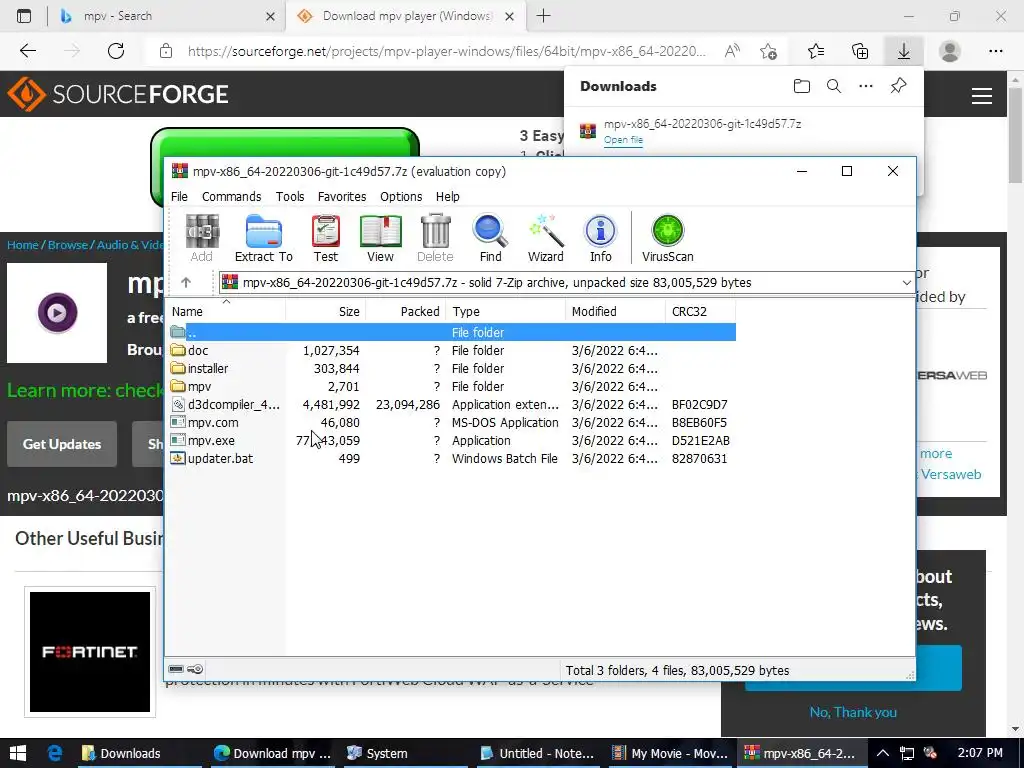Click the Edge downloads toolbar arrow icon
This screenshot has width=1024, height=768.
click(904, 51)
